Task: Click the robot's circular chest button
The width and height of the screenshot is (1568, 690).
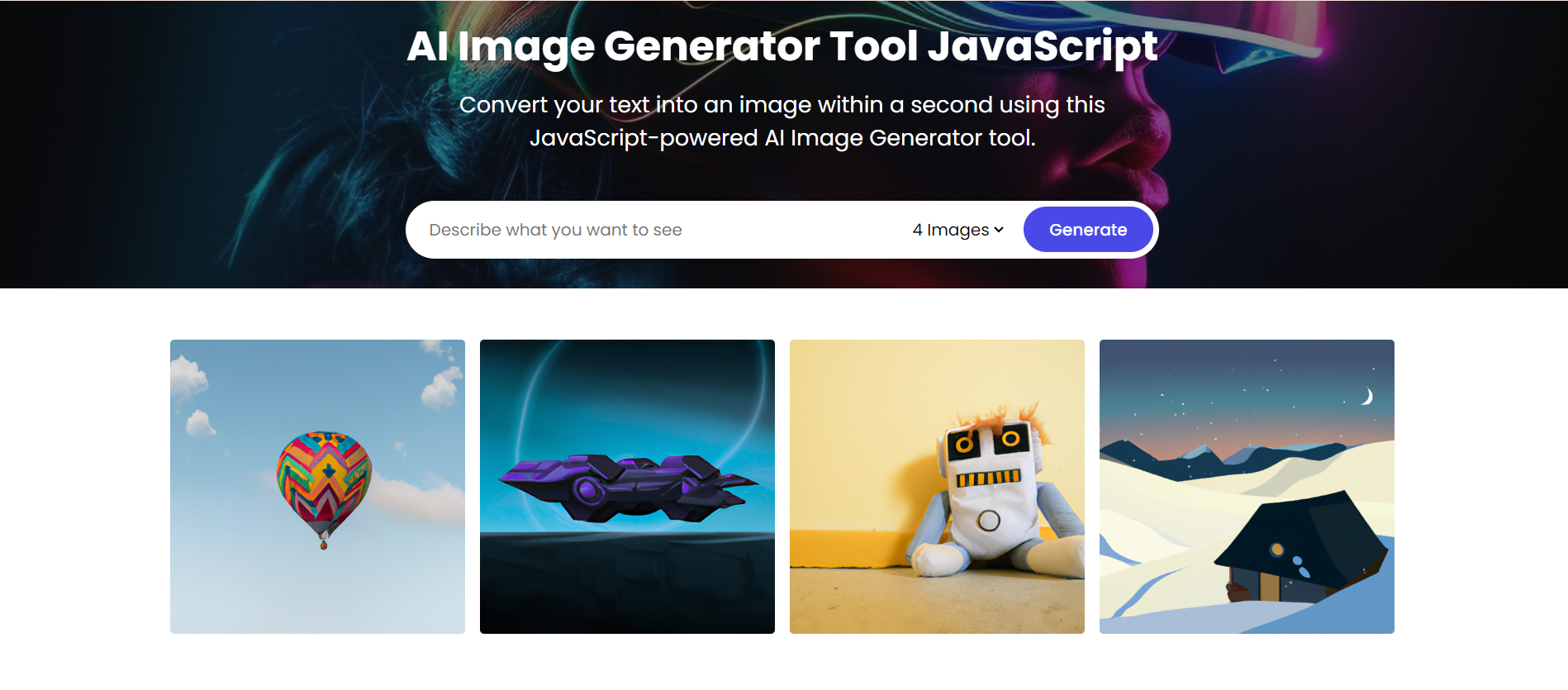Action: click(989, 521)
